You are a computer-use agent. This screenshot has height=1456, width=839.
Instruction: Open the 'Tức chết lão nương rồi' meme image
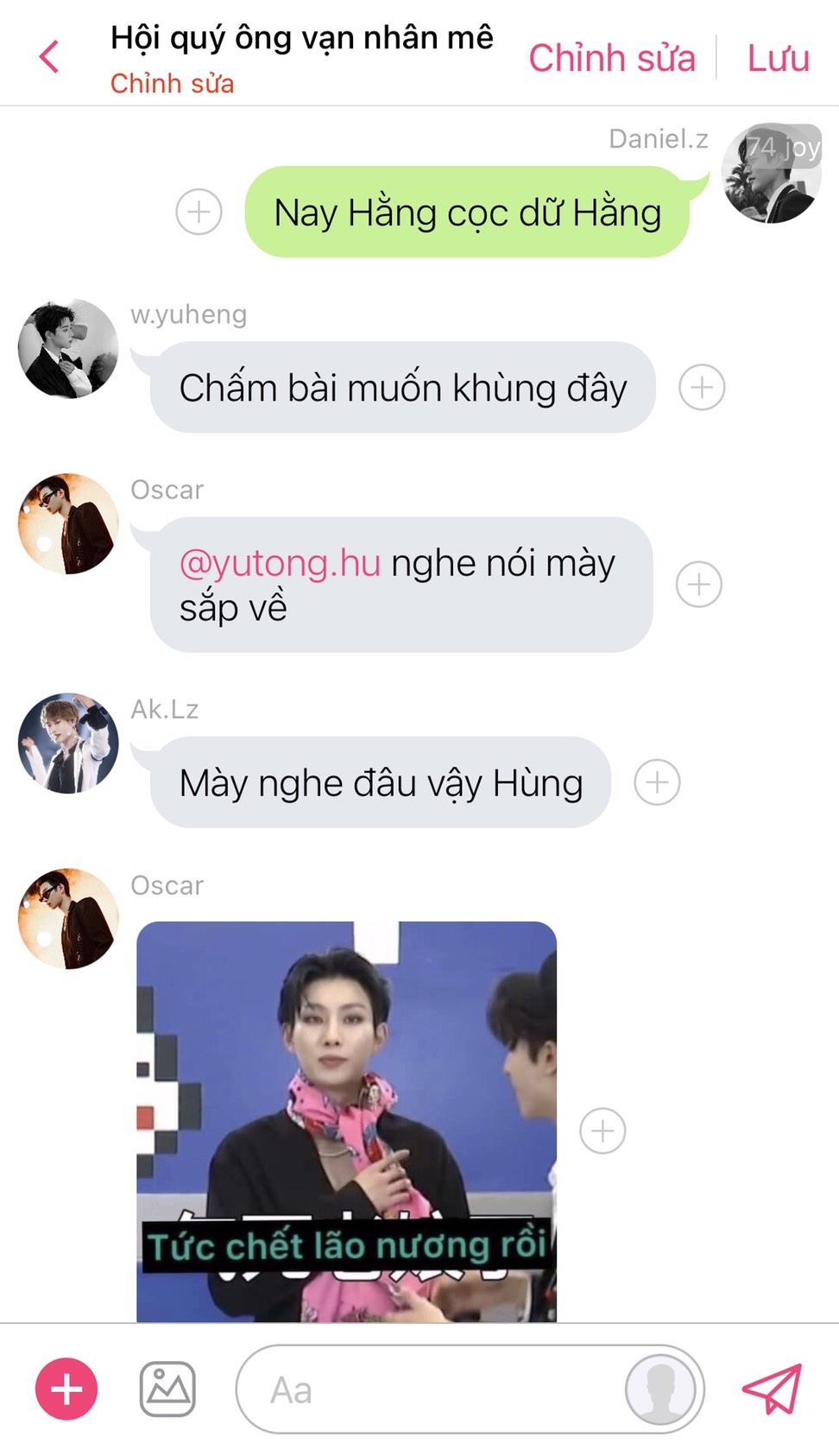coord(346,1122)
